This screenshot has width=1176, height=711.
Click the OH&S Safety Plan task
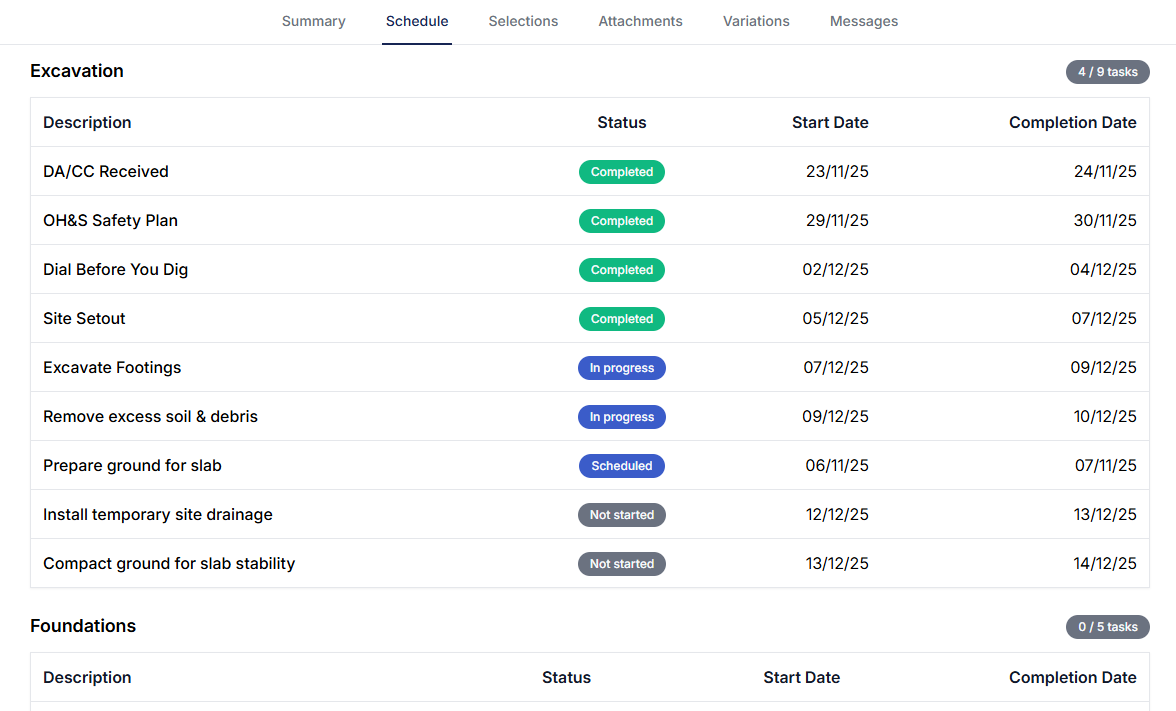pos(110,221)
